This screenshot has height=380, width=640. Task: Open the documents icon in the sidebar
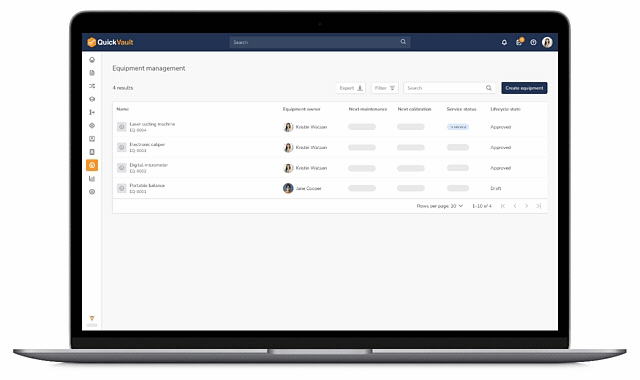point(92,73)
